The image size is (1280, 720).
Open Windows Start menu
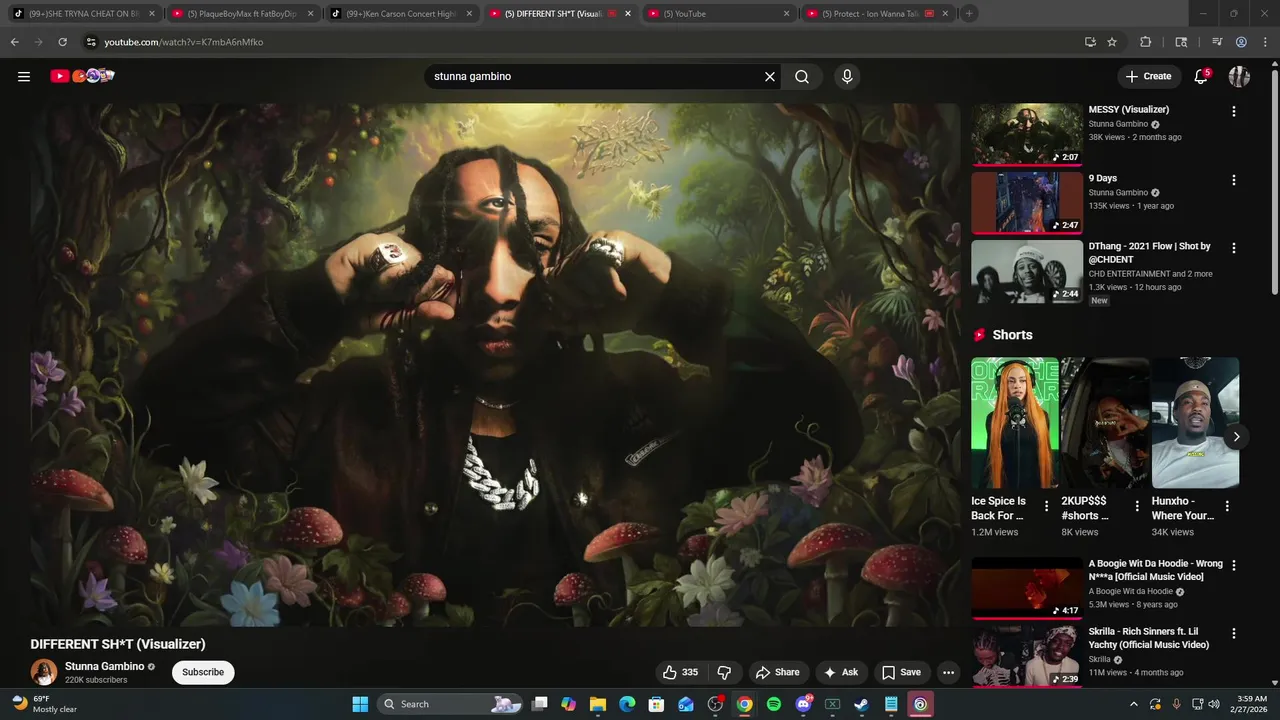click(x=360, y=704)
